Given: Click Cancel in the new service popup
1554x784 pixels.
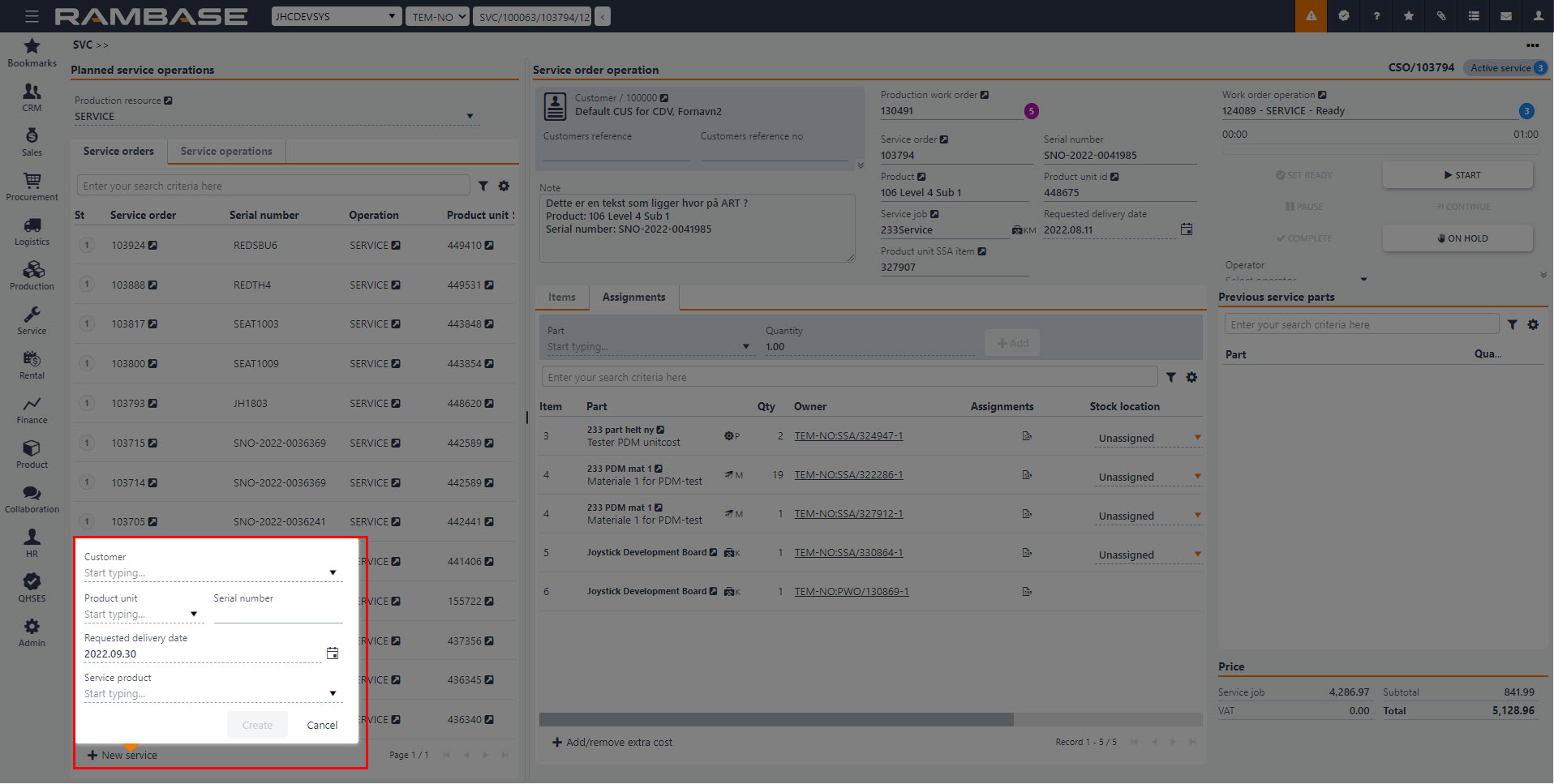Looking at the screenshot, I should (x=322, y=726).
